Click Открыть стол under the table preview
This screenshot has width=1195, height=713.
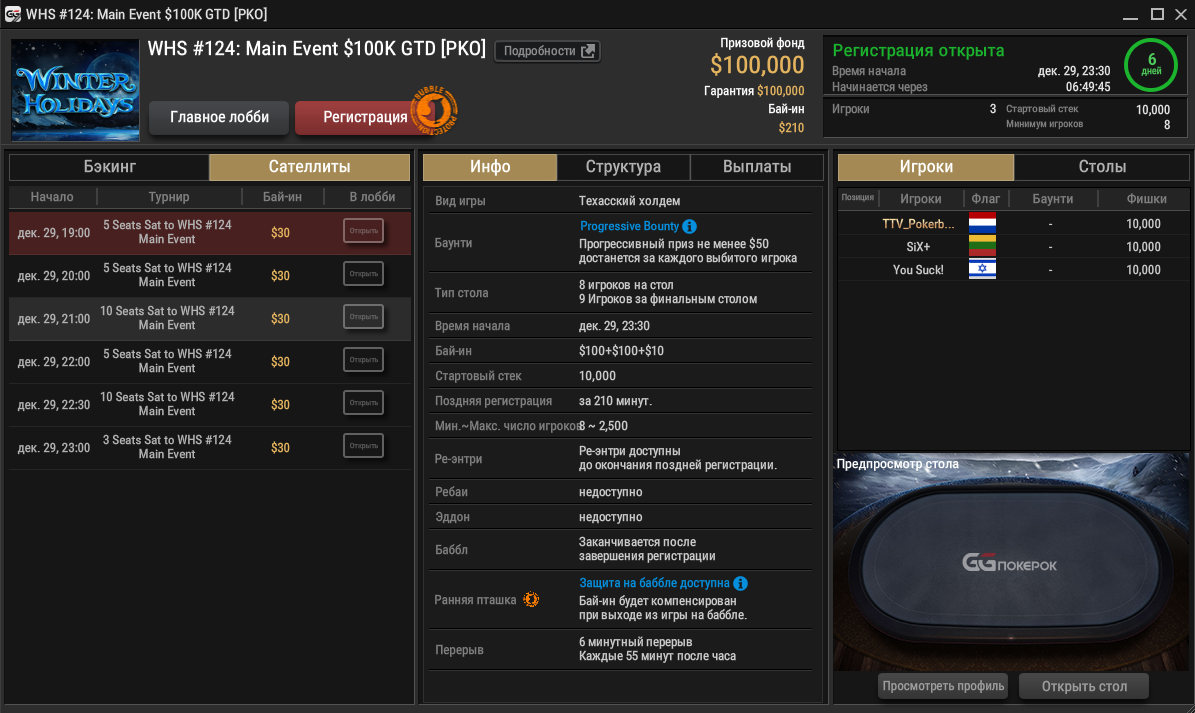click(x=1083, y=686)
